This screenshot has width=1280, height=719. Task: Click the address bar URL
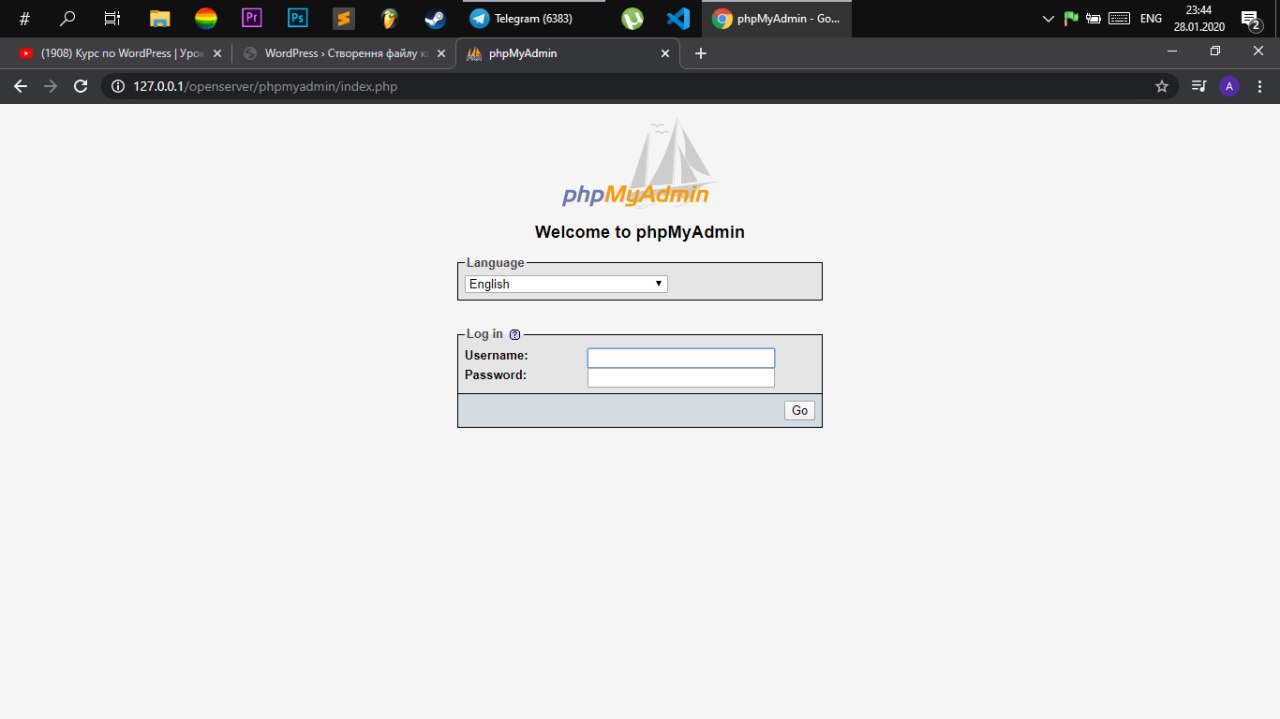[x=265, y=87]
